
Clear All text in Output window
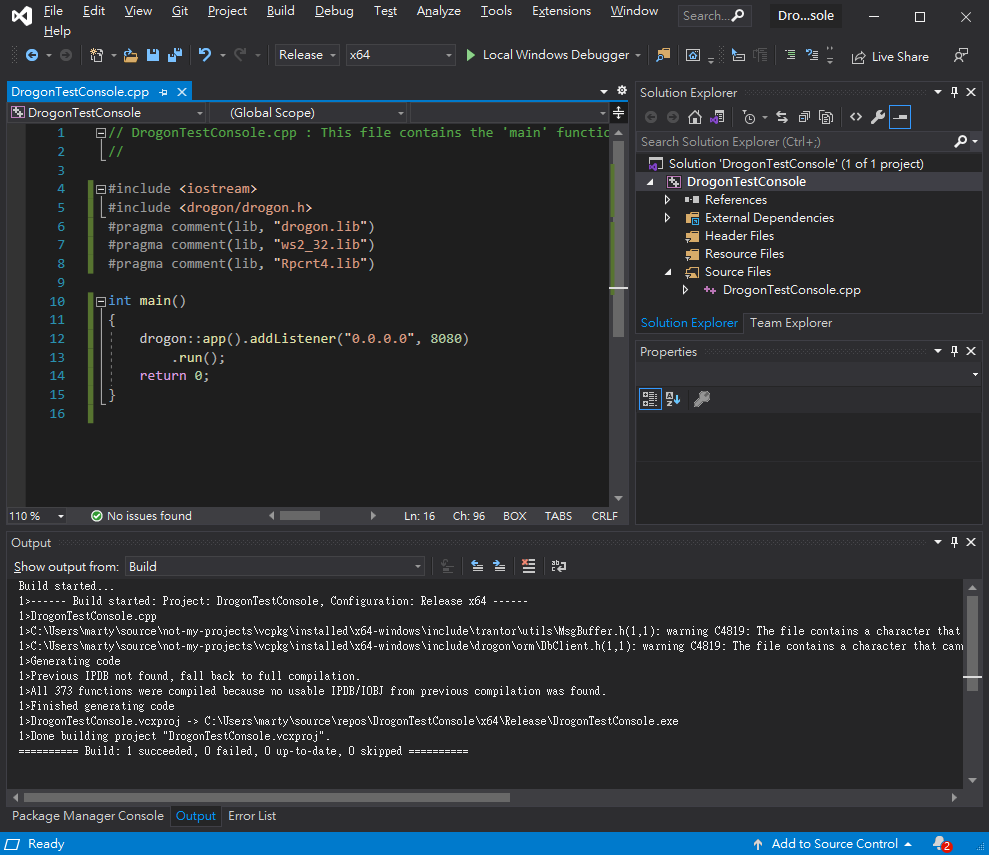(527, 566)
